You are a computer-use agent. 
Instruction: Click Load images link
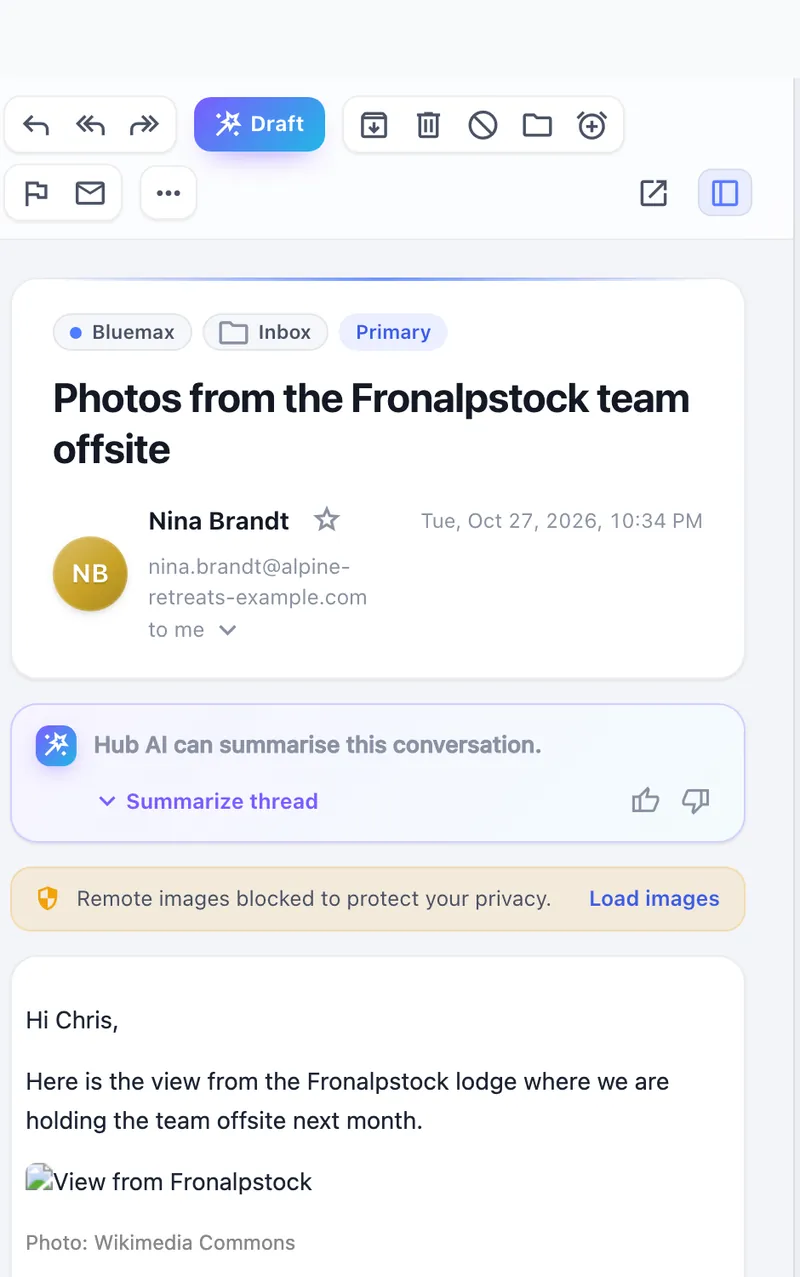pos(654,898)
